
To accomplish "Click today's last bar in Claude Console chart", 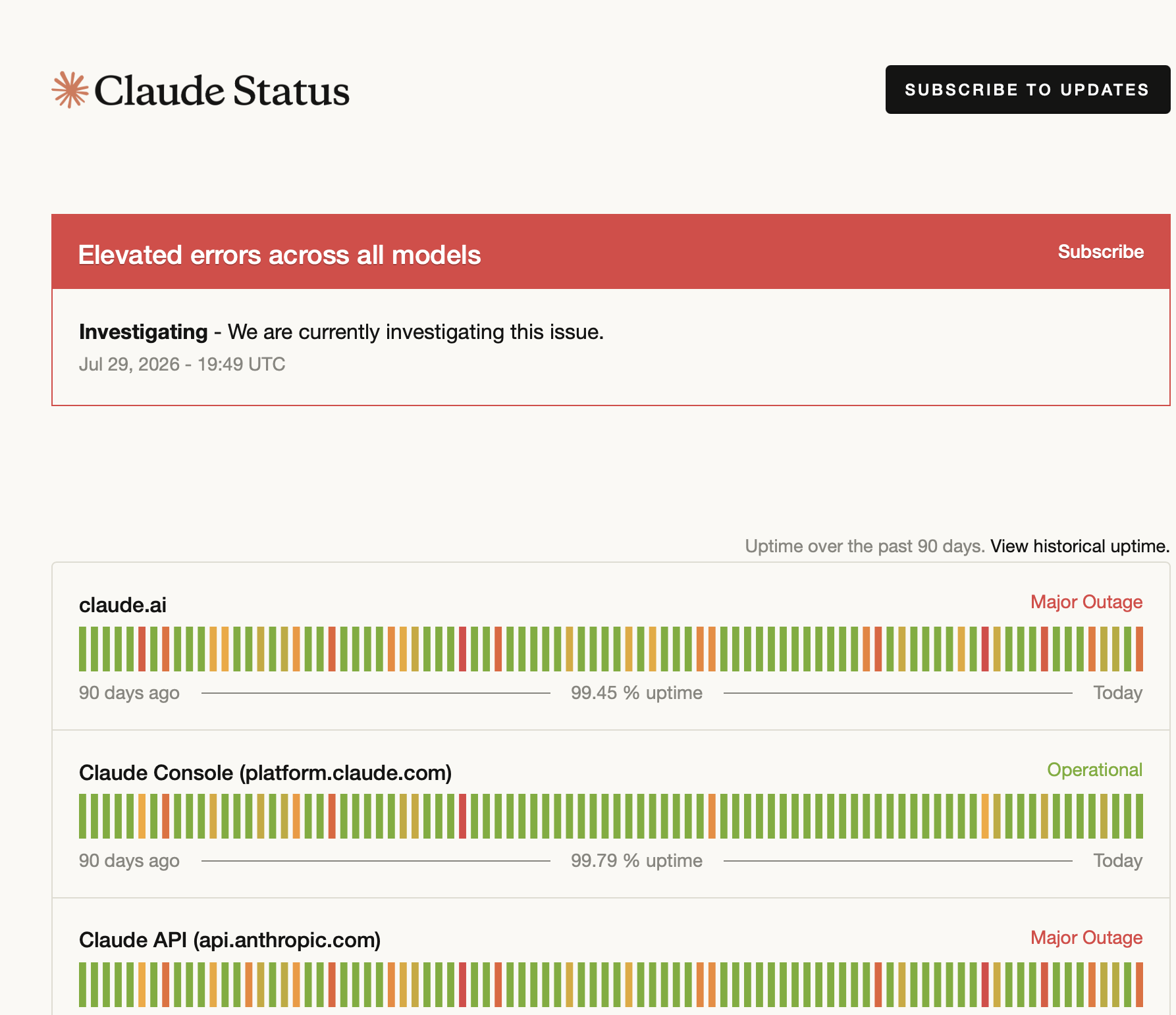I will coord(1139,816).
